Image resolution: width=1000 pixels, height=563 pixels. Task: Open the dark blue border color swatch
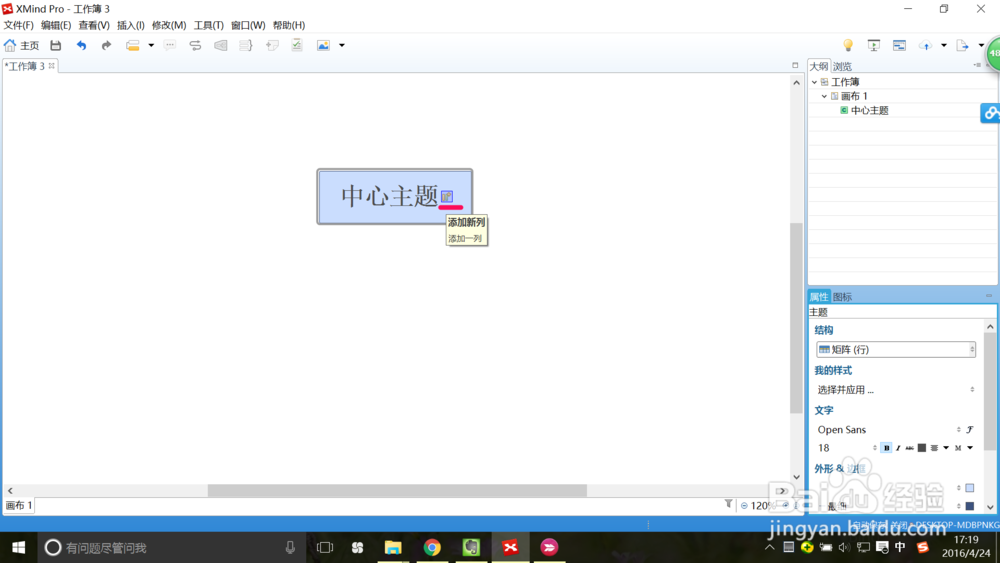click(970, 506)
